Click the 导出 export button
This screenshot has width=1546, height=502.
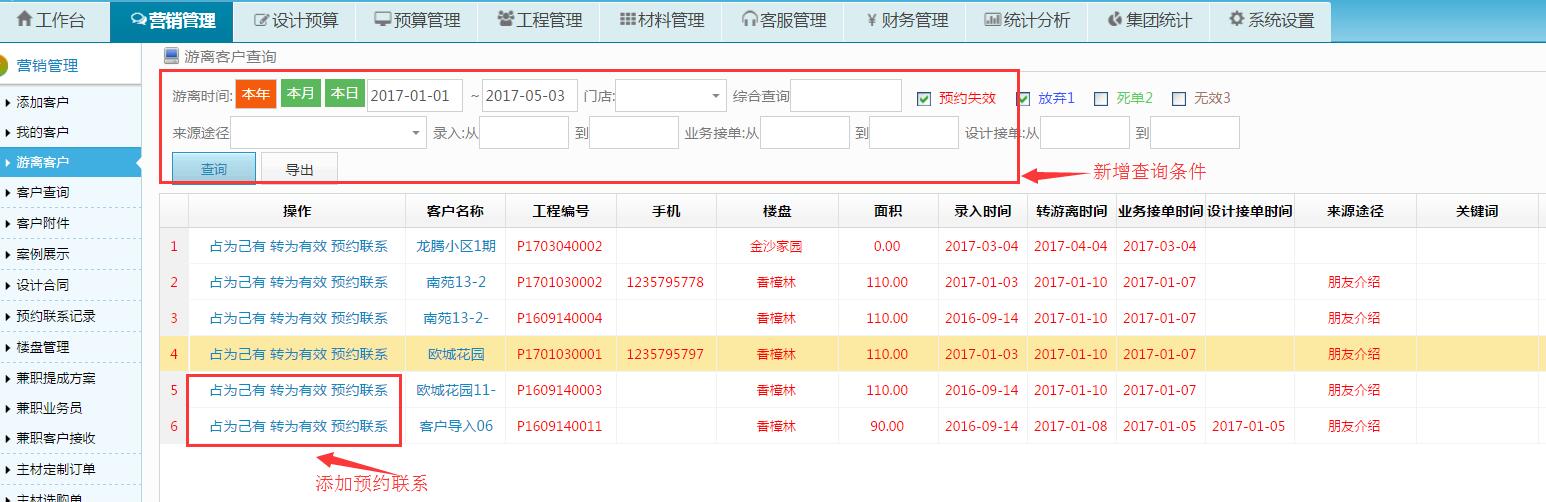click(299, 169)
